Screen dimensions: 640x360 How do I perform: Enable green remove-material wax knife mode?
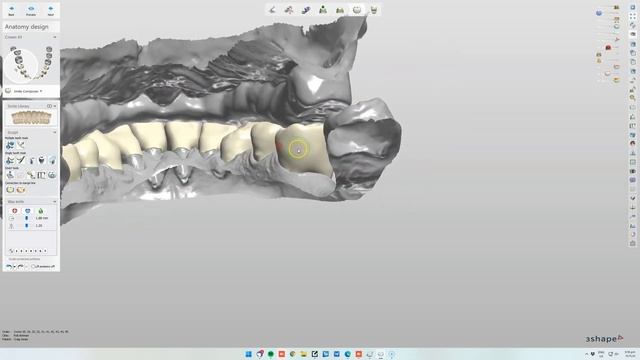point(41,211)
